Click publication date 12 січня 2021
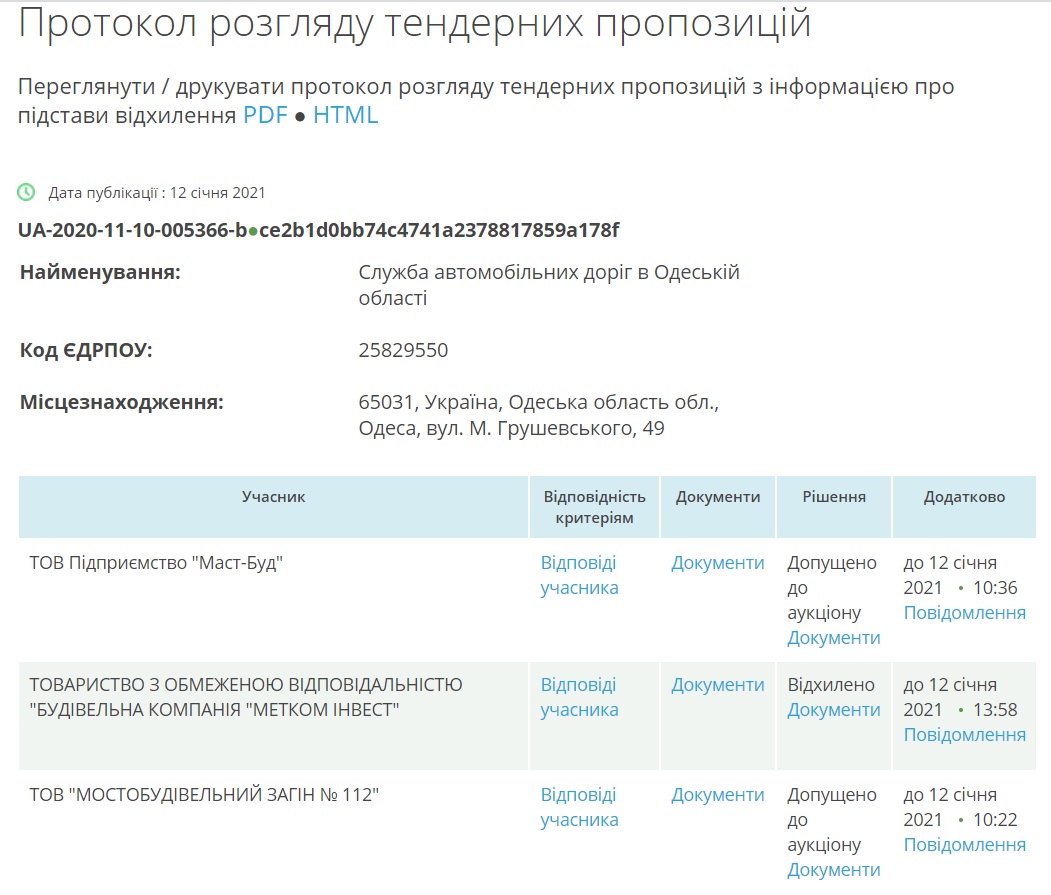 (217, 193)
